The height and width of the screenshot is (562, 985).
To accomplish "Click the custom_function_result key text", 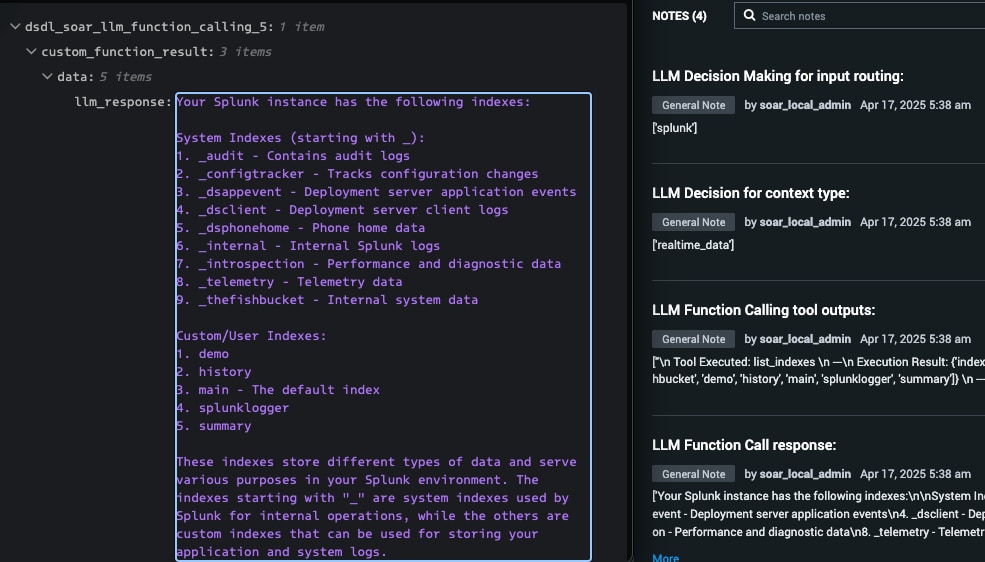I will [x=128, y=51].
